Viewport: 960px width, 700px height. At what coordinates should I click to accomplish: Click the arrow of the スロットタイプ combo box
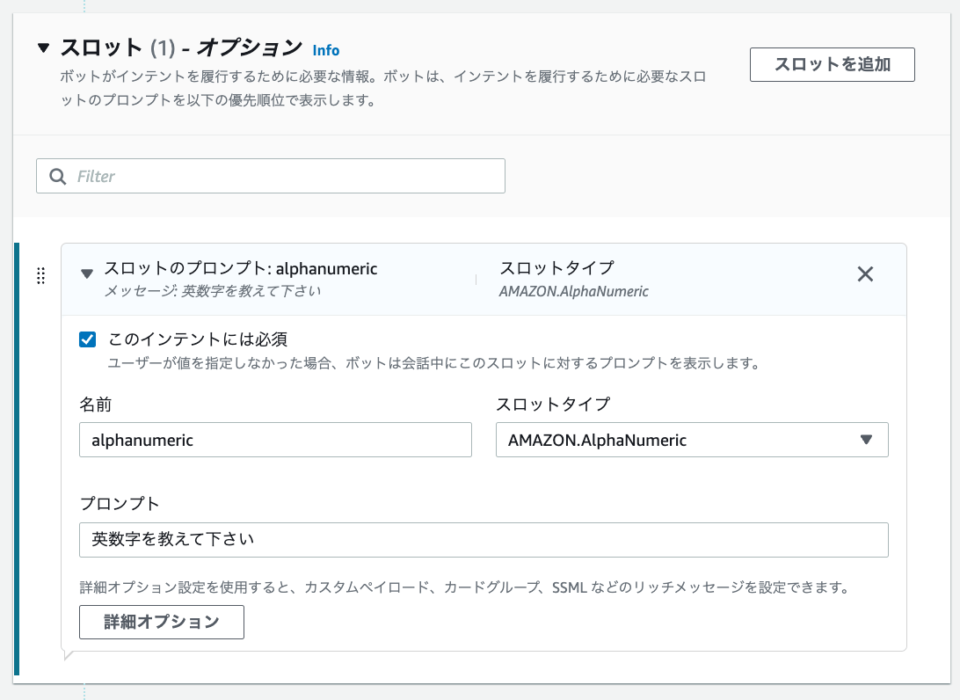point(866,440)
